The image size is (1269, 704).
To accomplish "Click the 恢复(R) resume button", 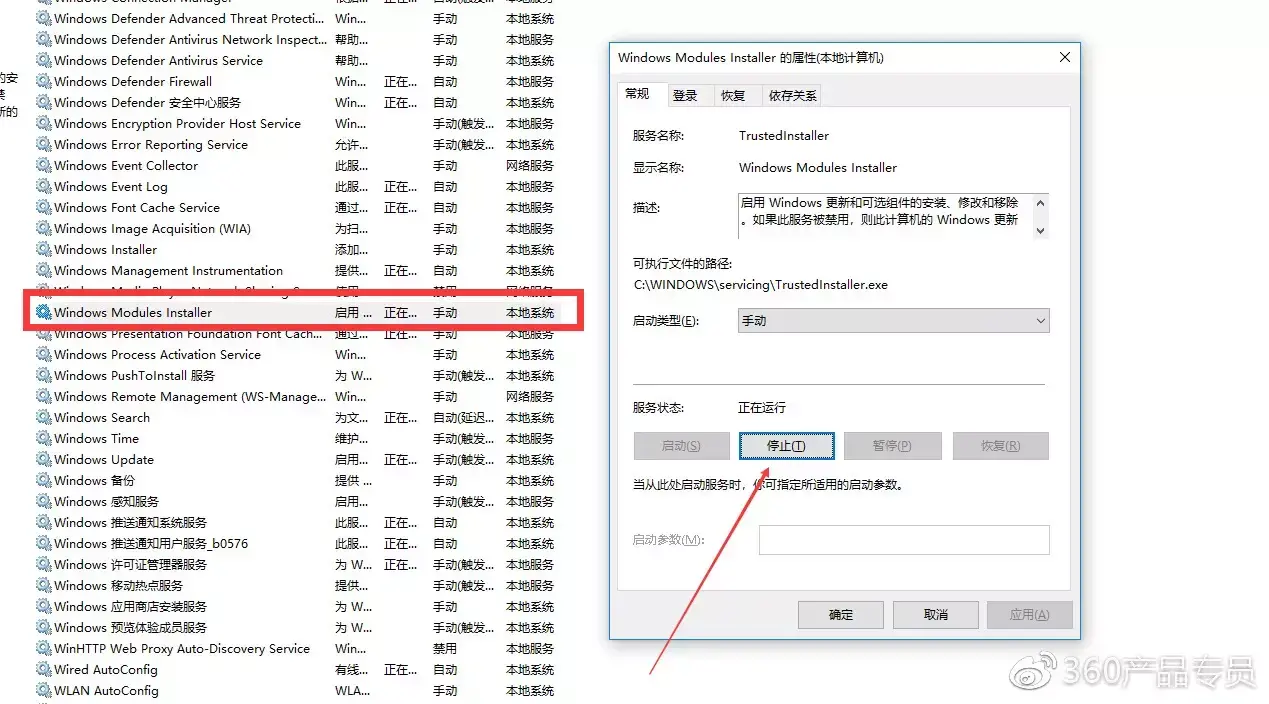I will 1001,446.
